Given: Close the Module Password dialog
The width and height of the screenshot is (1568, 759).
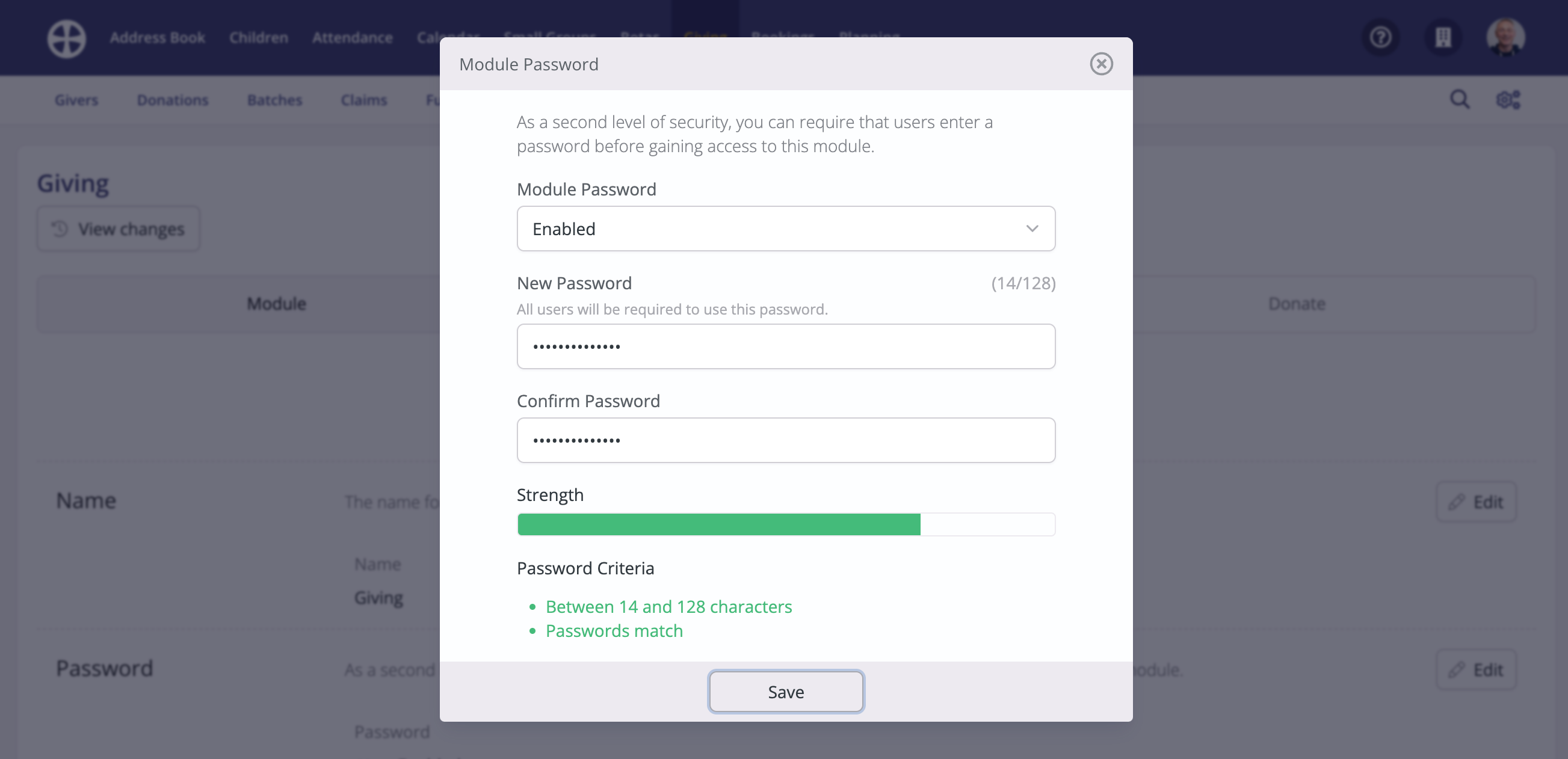Looking at the screenshot, I should coord(1100,64).
